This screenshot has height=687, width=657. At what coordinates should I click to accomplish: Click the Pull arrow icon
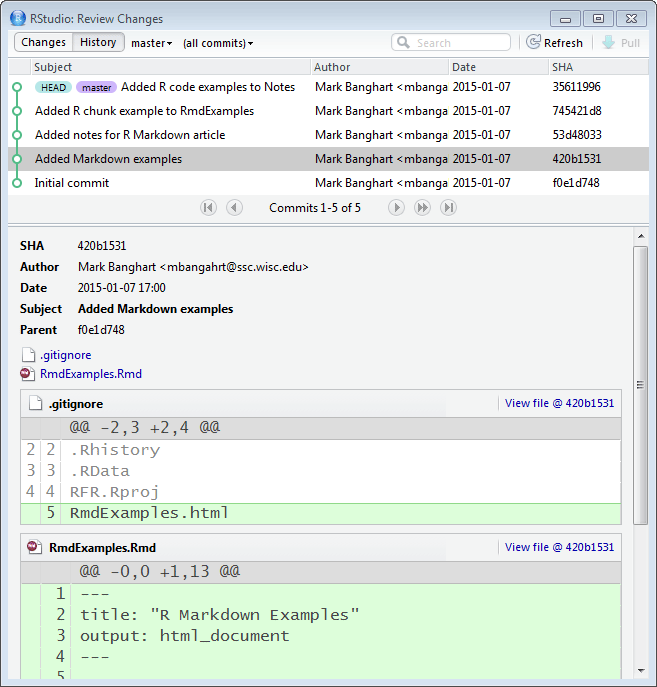coord(608,43)
